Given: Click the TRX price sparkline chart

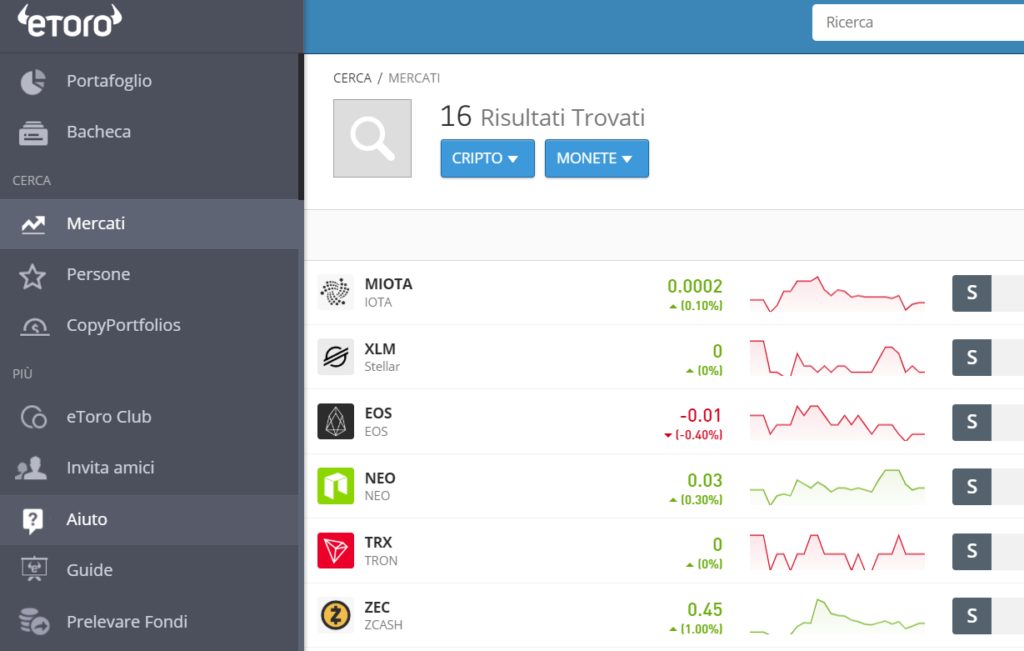Looking at the screenshot, I should click(x=837, y=552).
